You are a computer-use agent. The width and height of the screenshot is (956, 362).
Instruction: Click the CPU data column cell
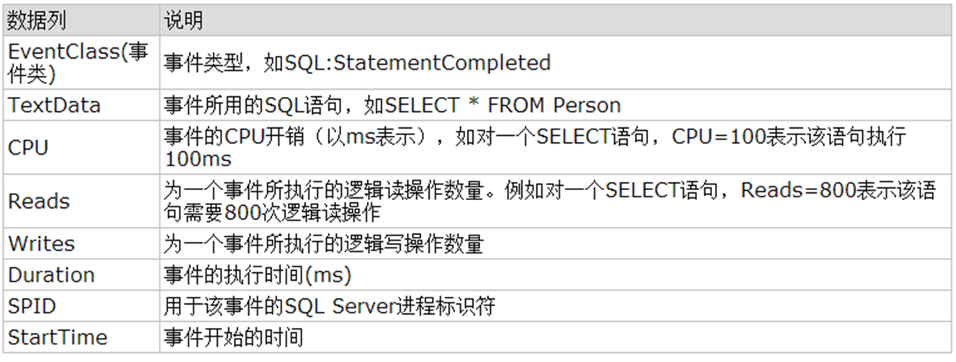pyautogui.click(x=81, y=147)
